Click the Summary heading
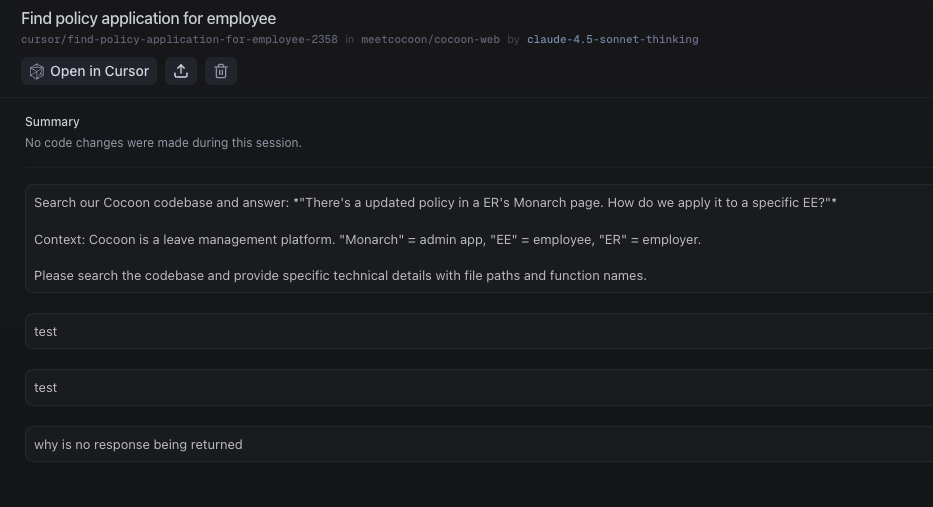The width and height of the screenshot is (933, 507). tap(52, 121)
